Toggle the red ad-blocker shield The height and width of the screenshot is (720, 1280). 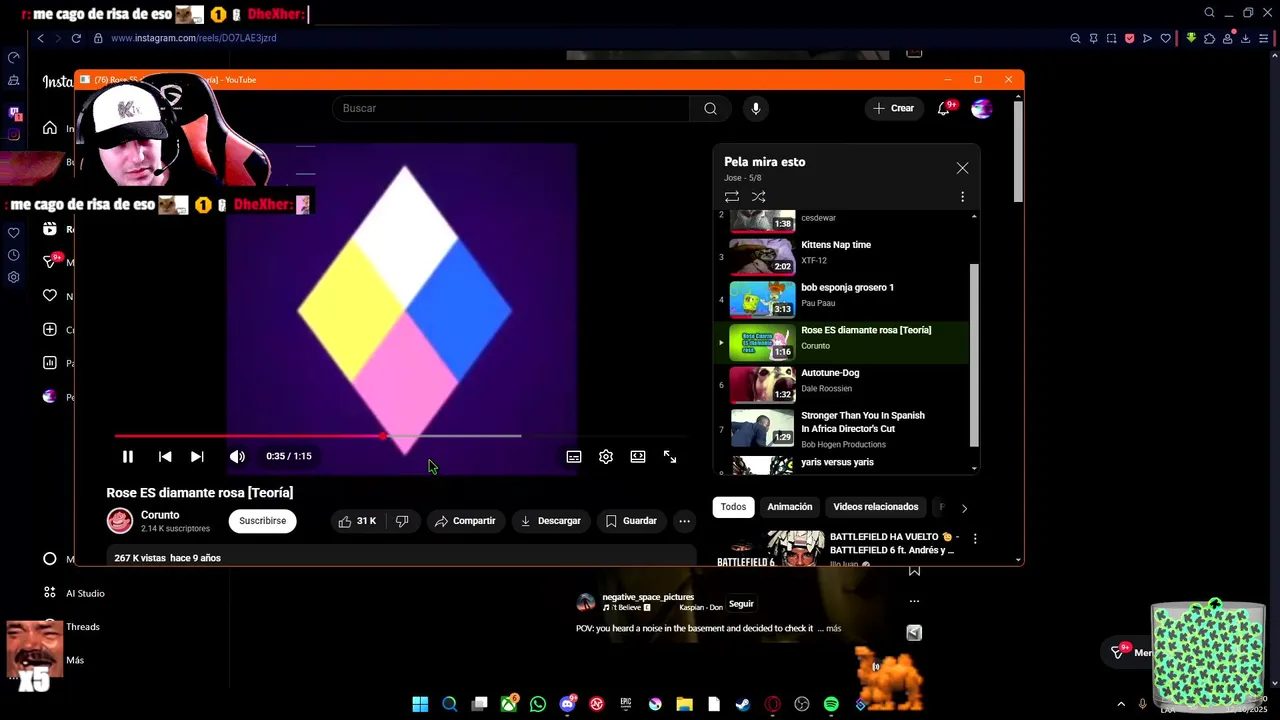pos(1129,38)
